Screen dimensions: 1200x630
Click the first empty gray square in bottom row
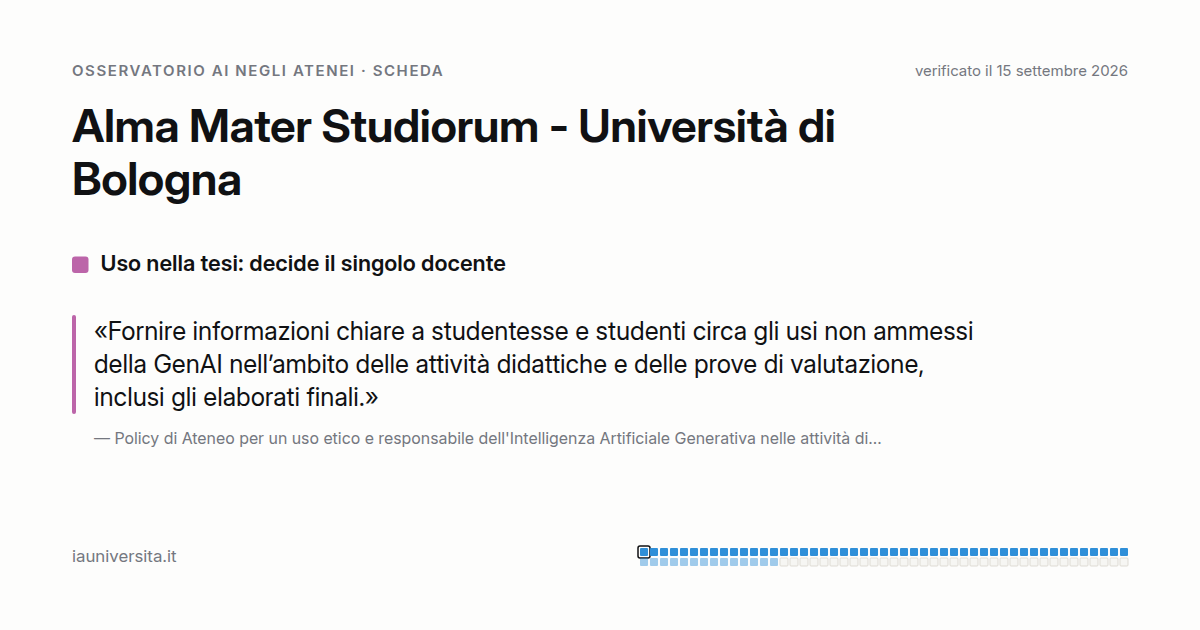tap(784, 562)
